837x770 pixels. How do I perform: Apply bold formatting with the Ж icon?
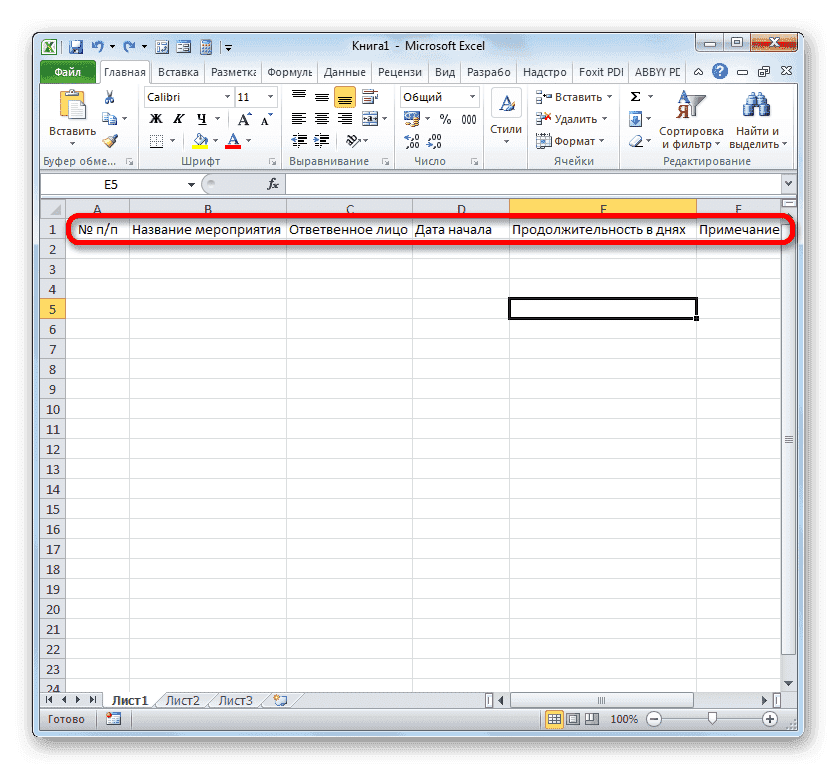157,118
